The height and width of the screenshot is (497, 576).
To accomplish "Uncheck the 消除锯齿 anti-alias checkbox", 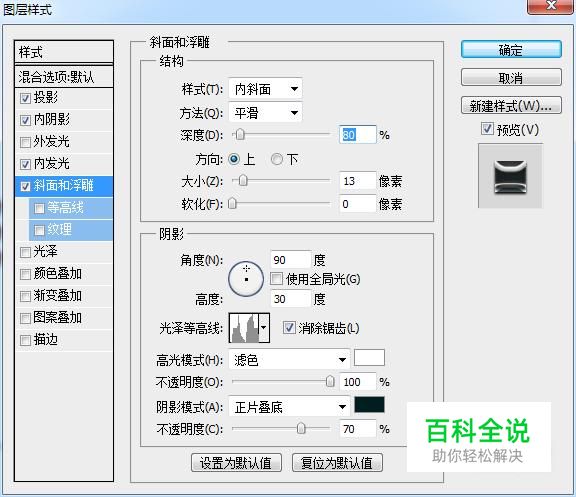I will pos(289,328).
